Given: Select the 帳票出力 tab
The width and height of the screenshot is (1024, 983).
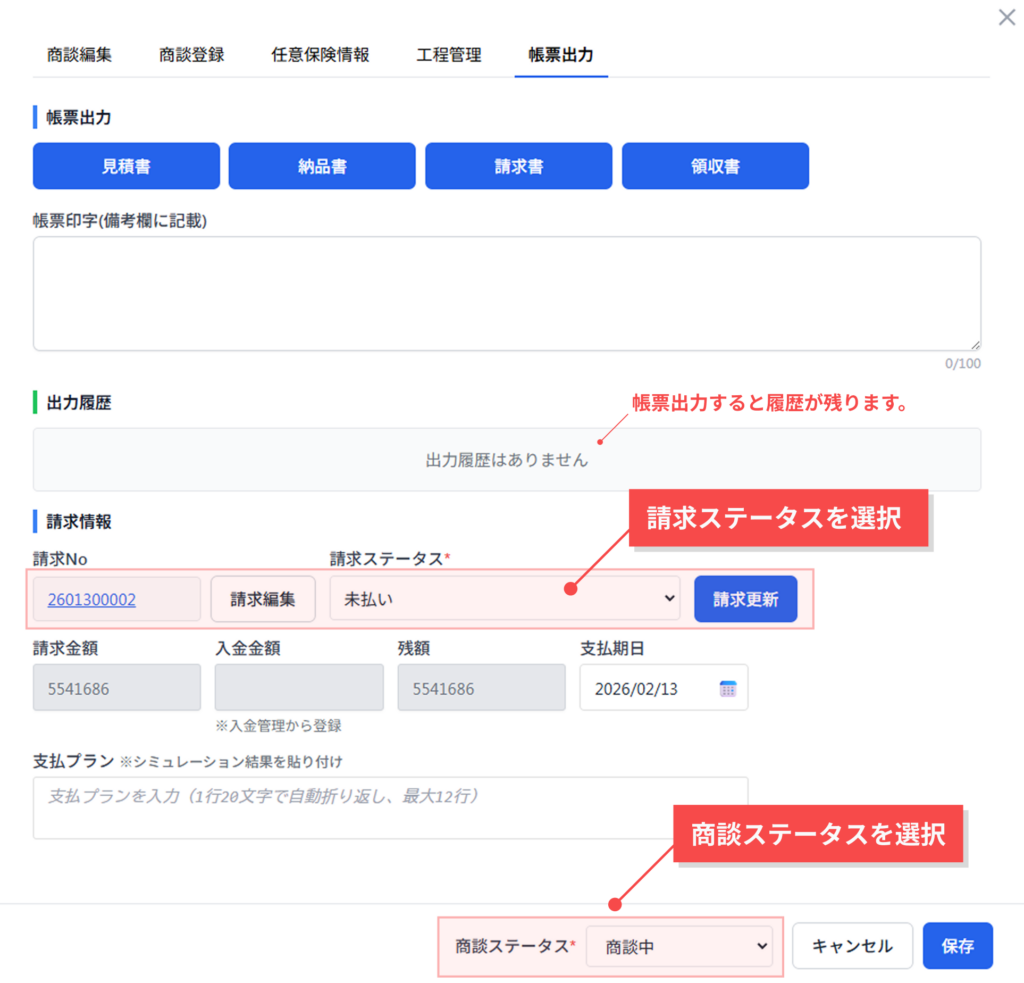Looking at the screenshot, I should [x=561, y=55].
